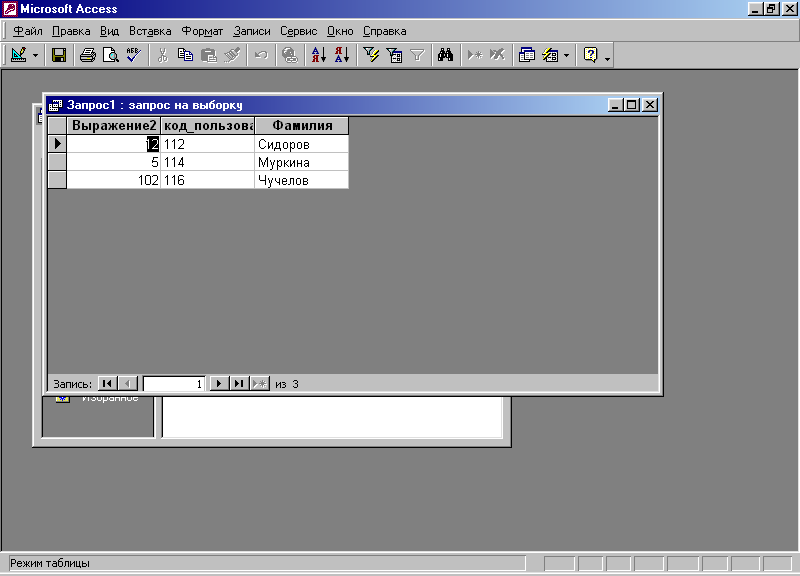The height and width of the screenshot is (576, 800).
Task: Open the Записи menu
Action: coord(252,31)
